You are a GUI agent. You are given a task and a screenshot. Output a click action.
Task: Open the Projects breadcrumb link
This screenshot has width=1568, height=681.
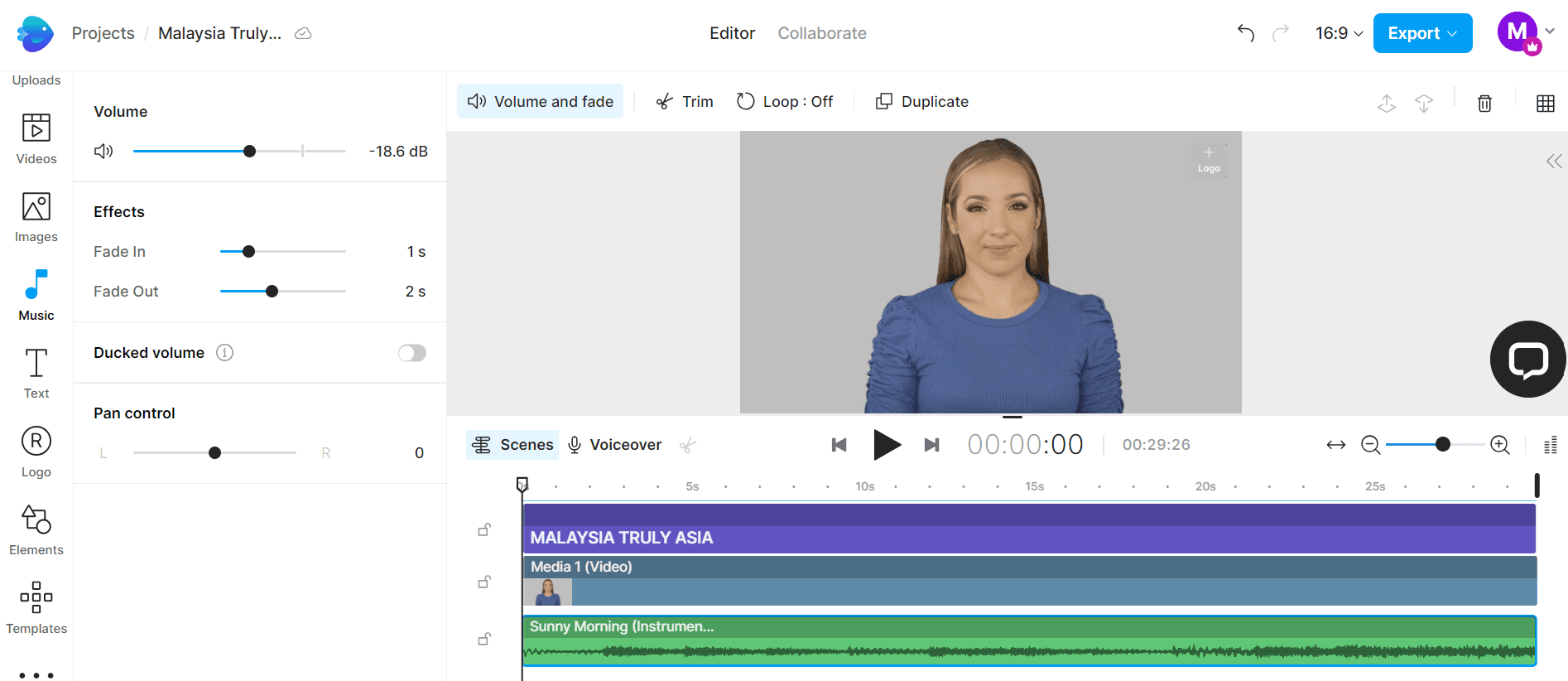click(103, 33)
